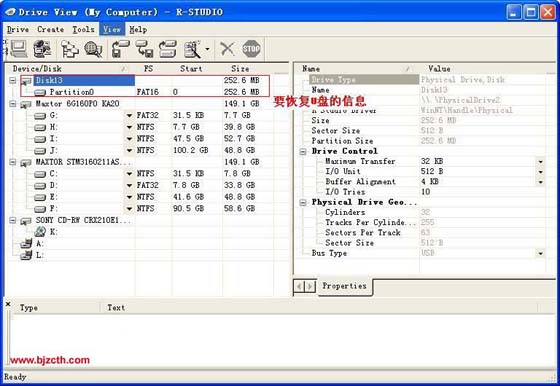
Task: Click the create region toolbar icon
Action: tap(168, 49)
